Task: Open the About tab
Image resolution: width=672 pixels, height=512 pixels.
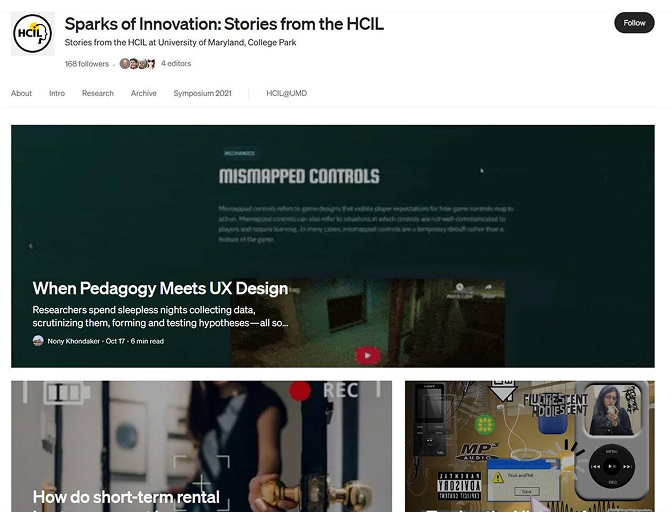Action: click(x=21, y=93)
